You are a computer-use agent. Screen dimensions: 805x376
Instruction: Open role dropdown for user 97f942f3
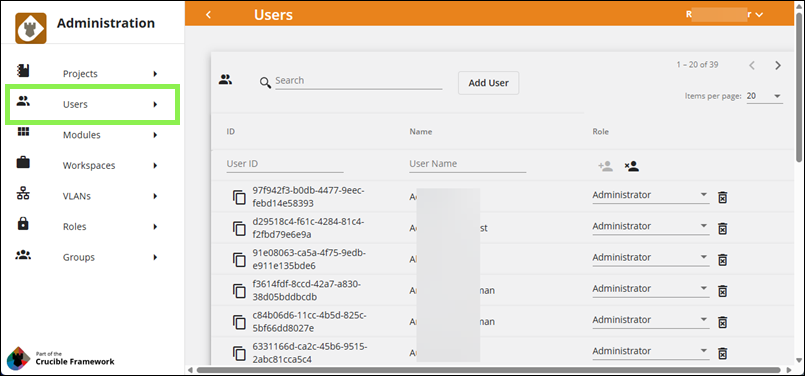click(650, 195)
